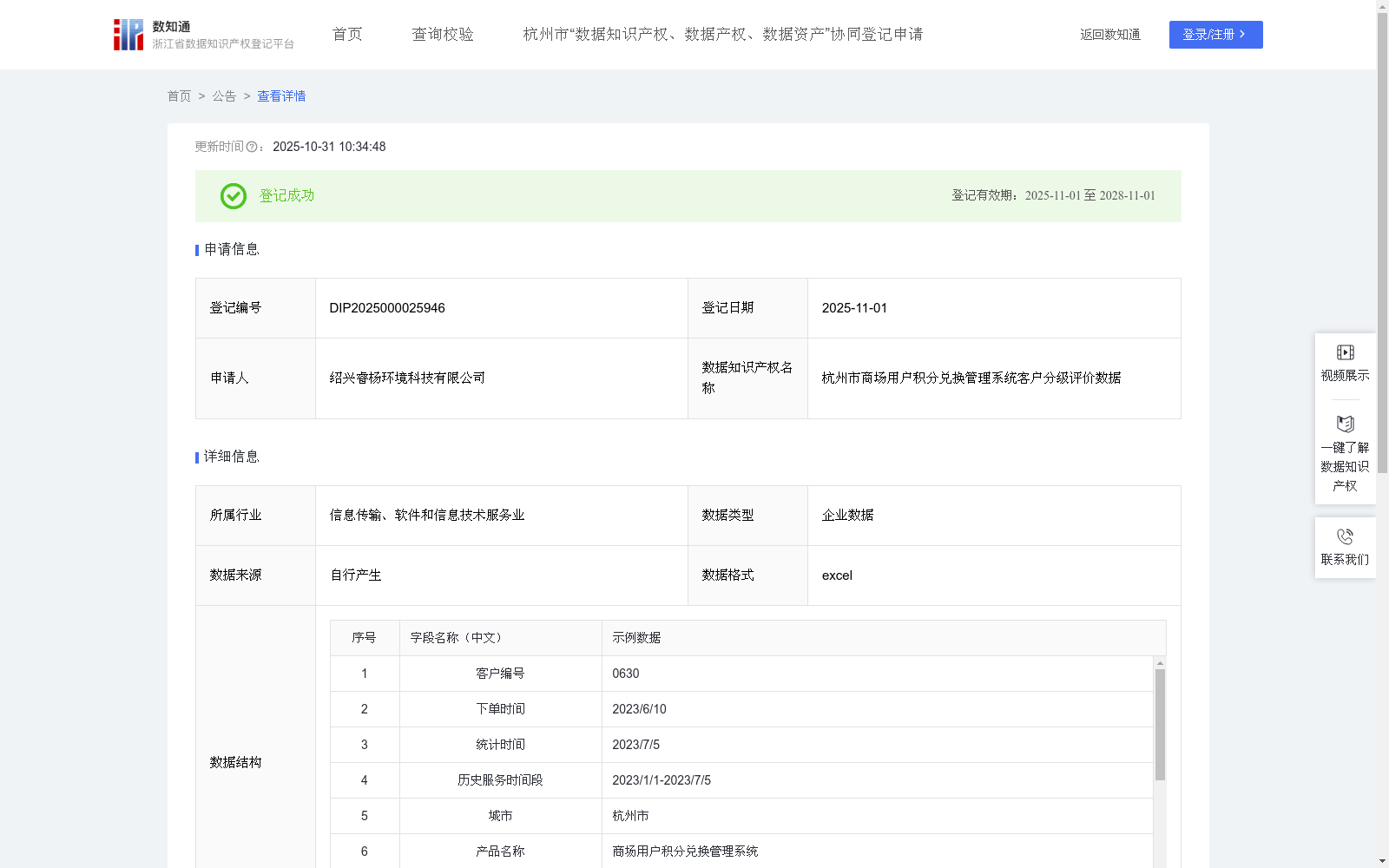Click sample value 0630
This screenshot has width=1389, height=868.
[x=626, y=674]
